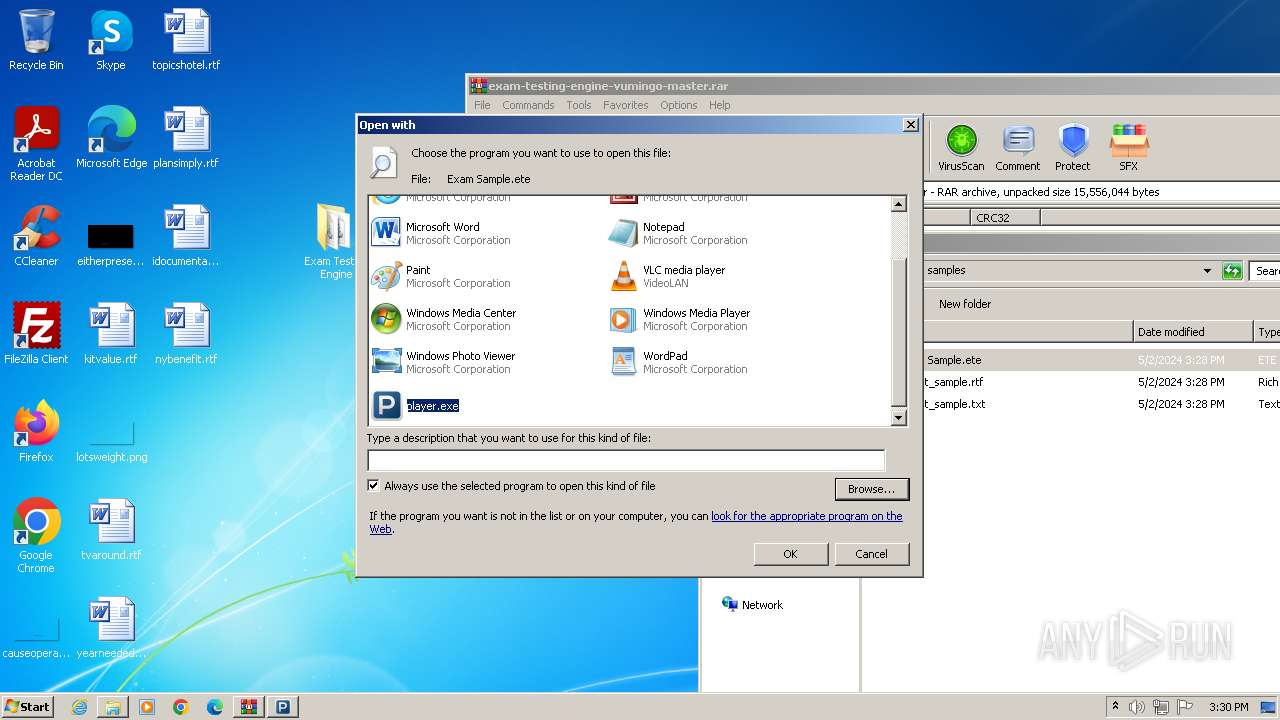Image resolution: width=1280 pixels, height=720 pixels.
Task: Click New folder button
Action: 965,304
